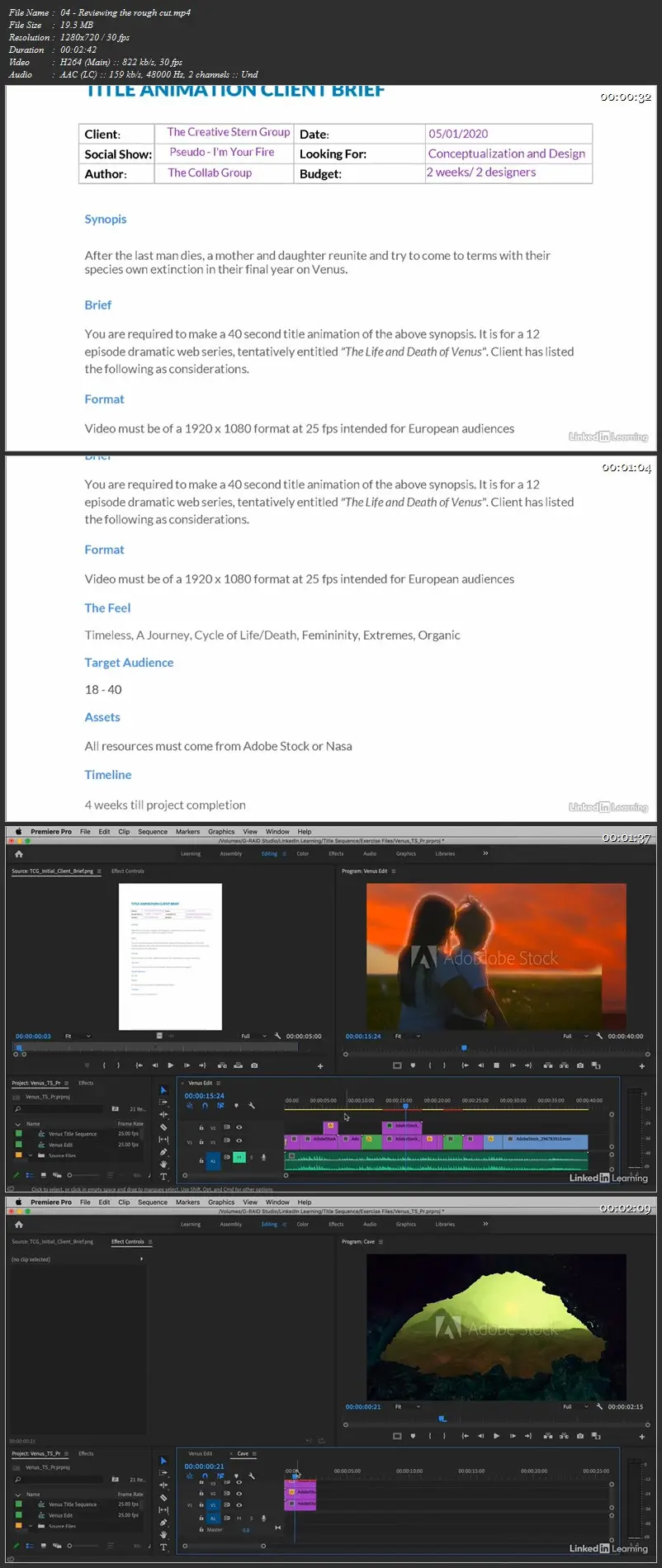Click the Add Marker icon under timecode 00:00:00:21
The image size is (662, 1568).
(236, 1476)
